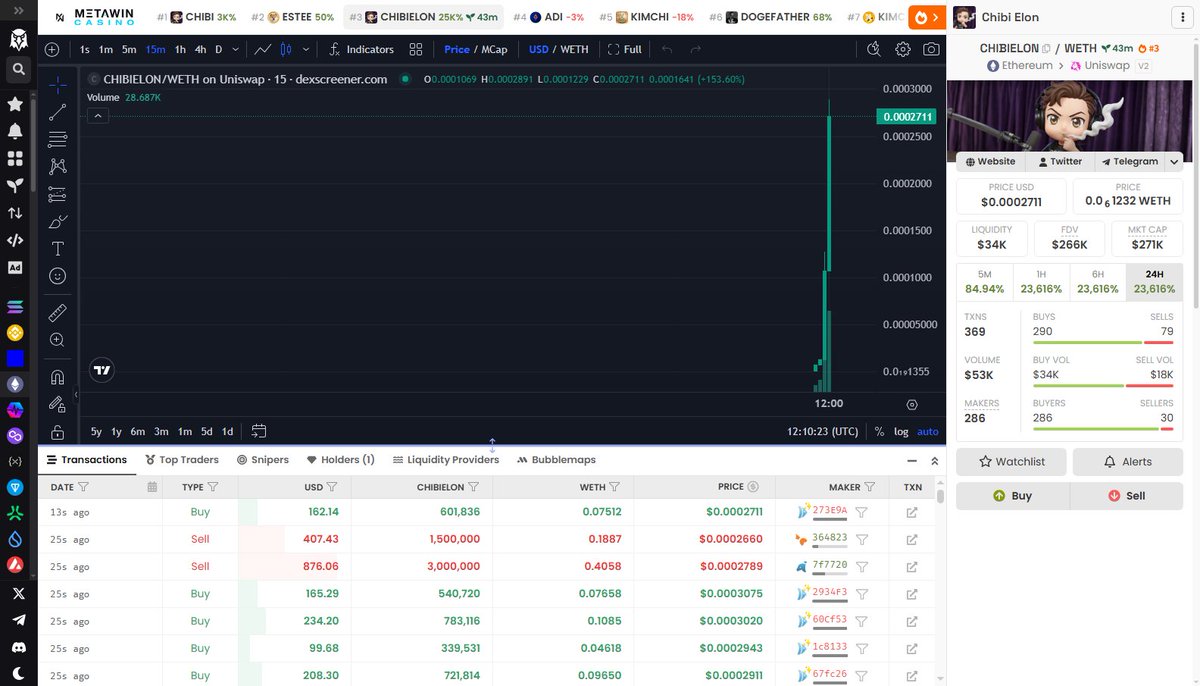Toggle lock all drawings tool

point(57,432)
